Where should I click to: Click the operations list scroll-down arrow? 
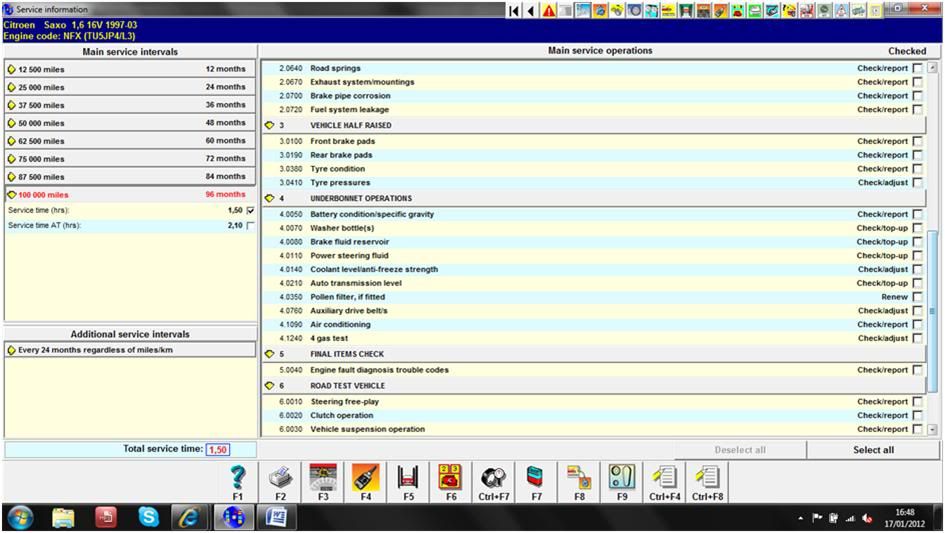pos(932,429)
